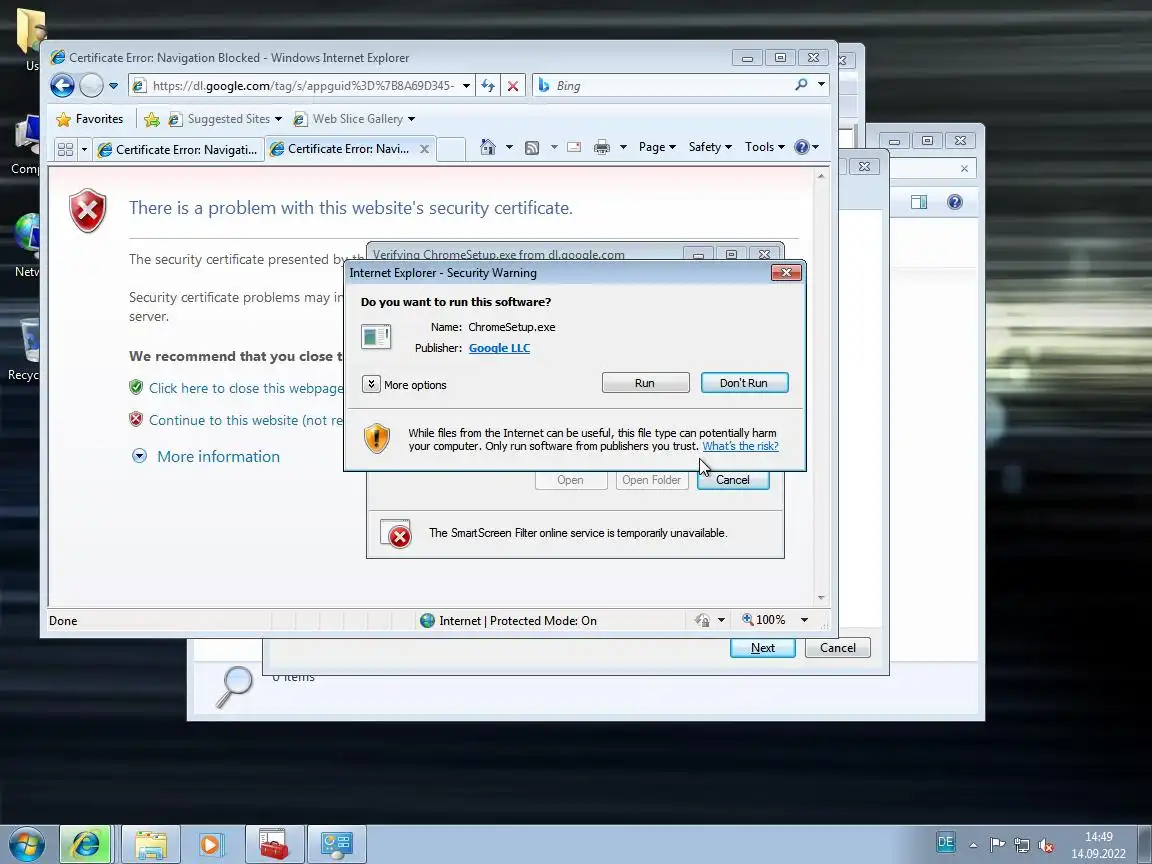Screen dimensions: 1152x864
Task: Click the DE language indicator
Action: click(x=945, y=842)
